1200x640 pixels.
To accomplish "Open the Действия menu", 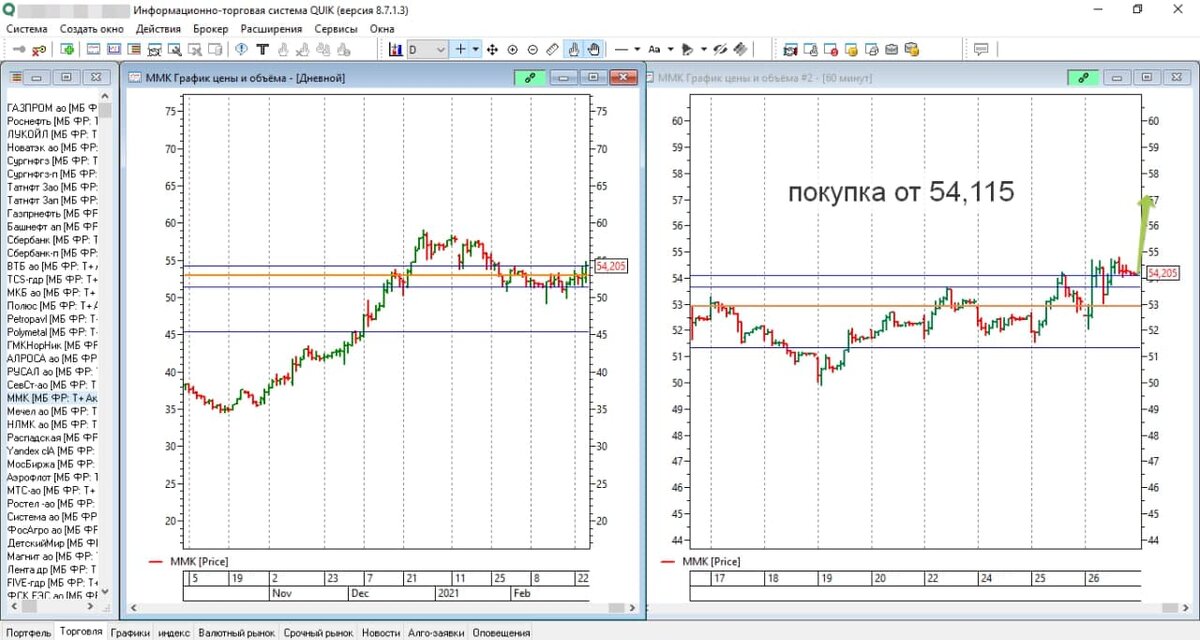I will (158, 29).
